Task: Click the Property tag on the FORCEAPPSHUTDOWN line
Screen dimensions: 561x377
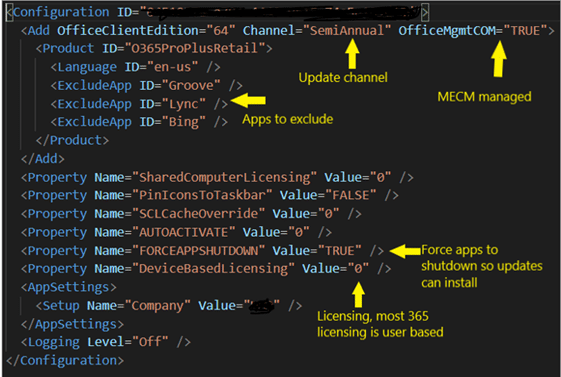Action: click(x=57, y=251)
